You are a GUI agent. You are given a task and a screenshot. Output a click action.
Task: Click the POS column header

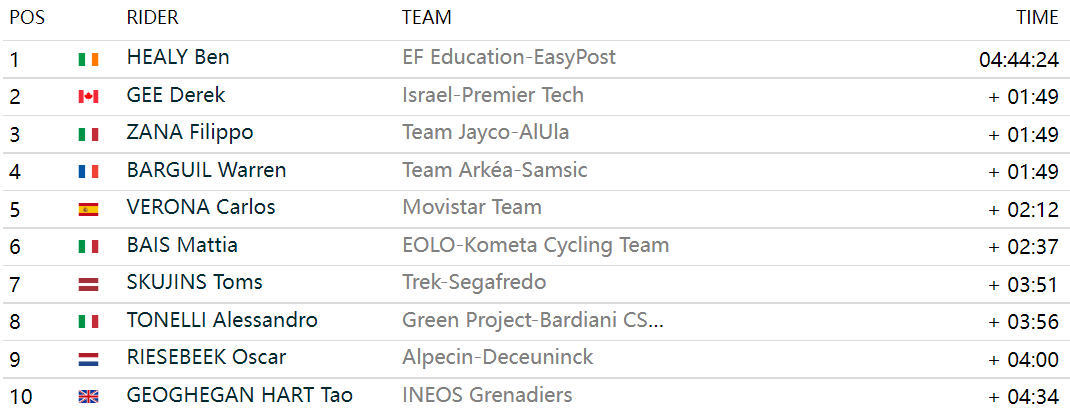coord(27,18)
